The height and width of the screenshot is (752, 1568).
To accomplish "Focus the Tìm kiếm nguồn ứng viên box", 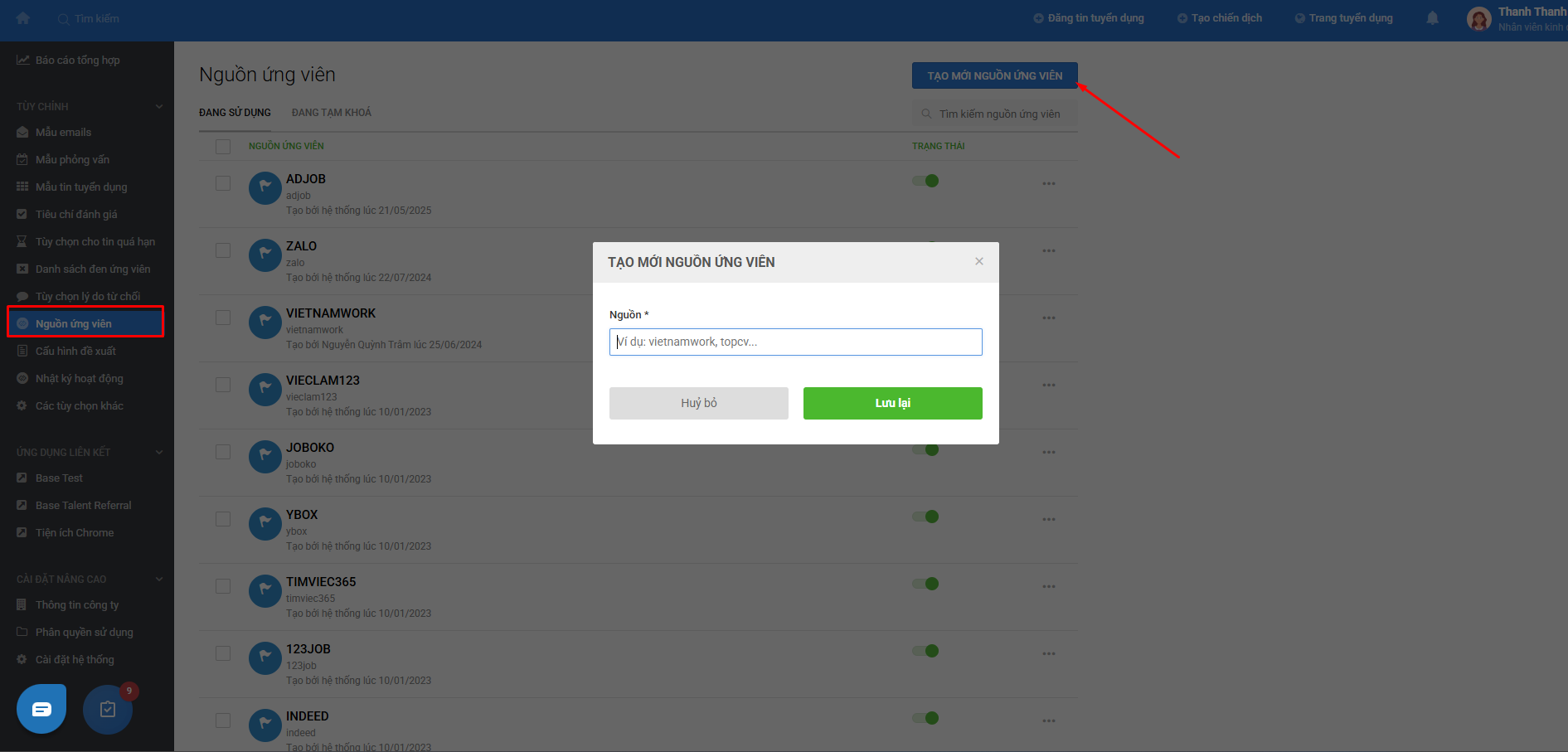I will 995,114.
